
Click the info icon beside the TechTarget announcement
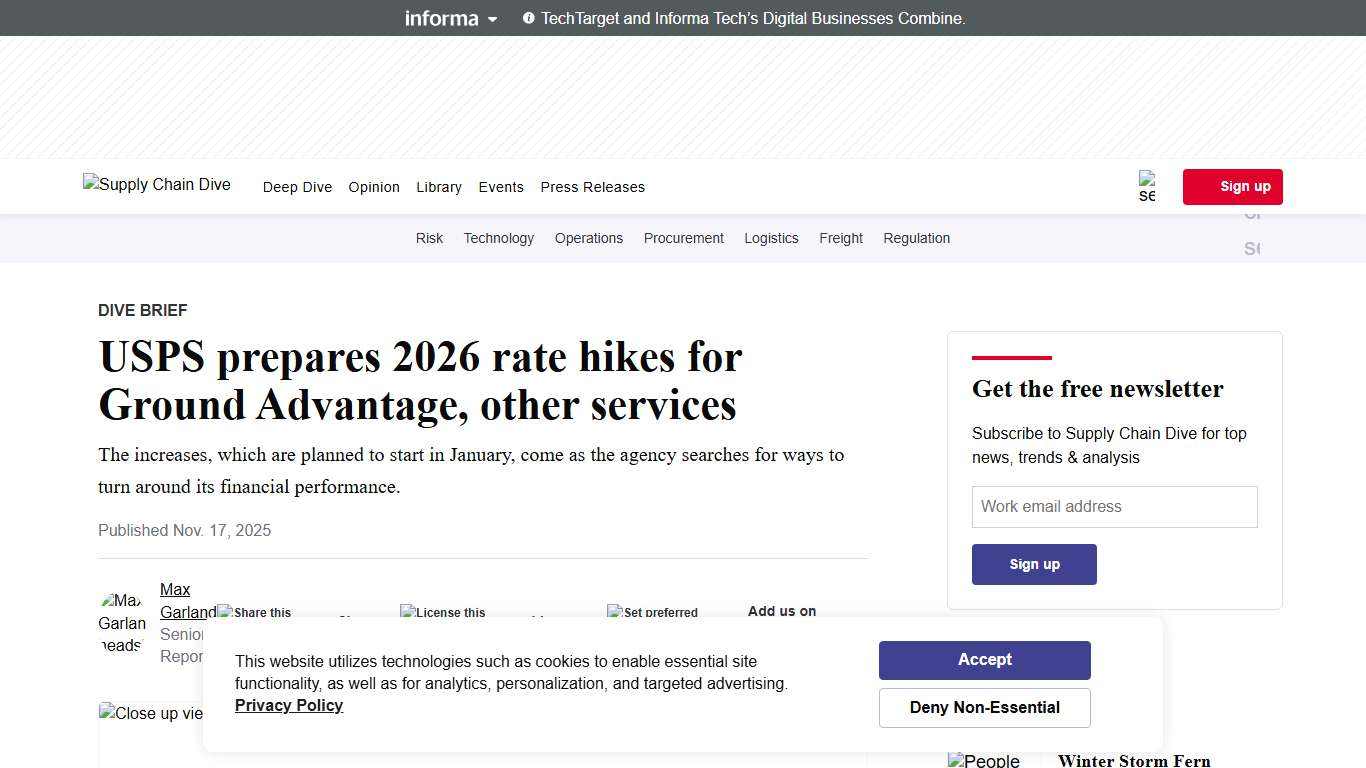pyautogui.click(x=528, y=18)
